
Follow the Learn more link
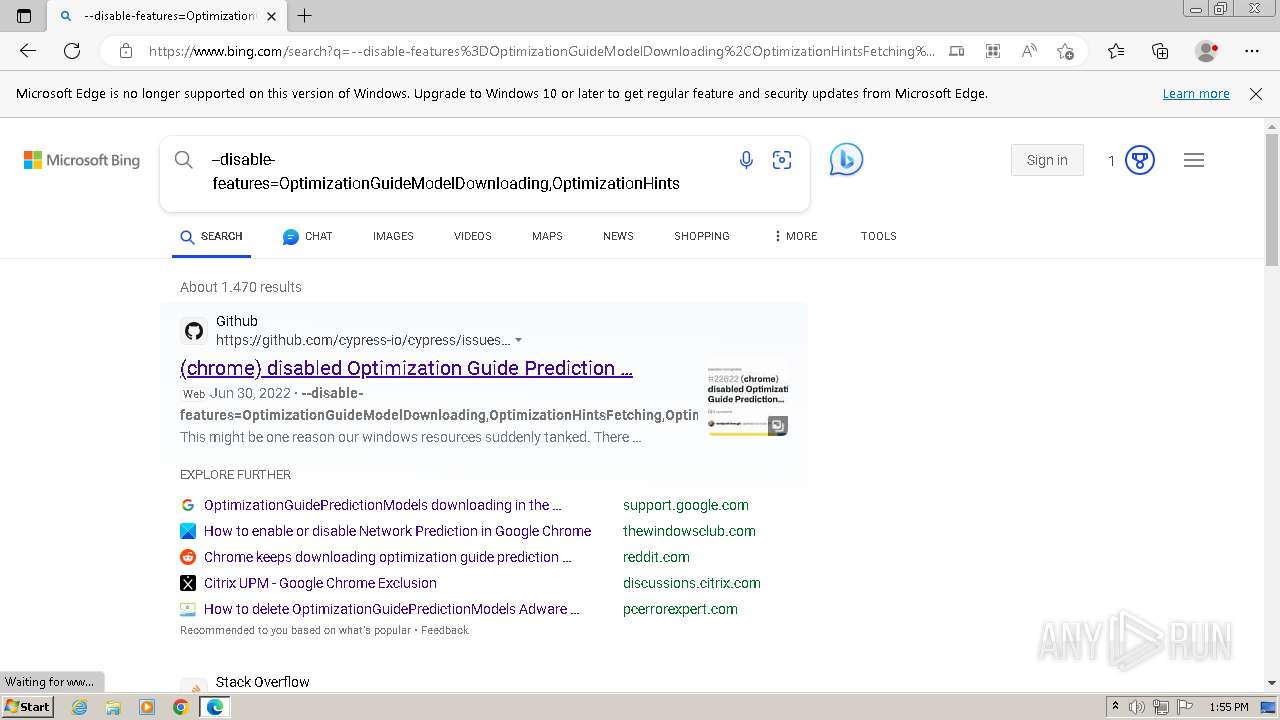pos(1196,94)
